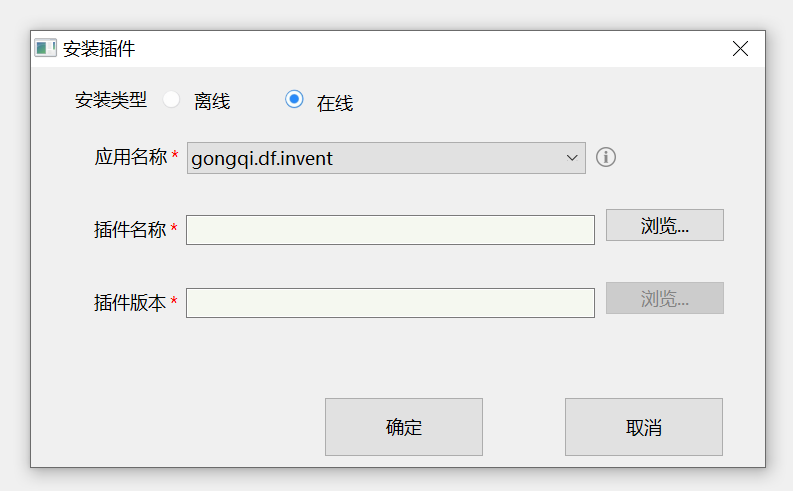Focus the 插件名称 input field
Image resolution: width=793 pixels, height=491 pixels.
[x=390, y=230]
